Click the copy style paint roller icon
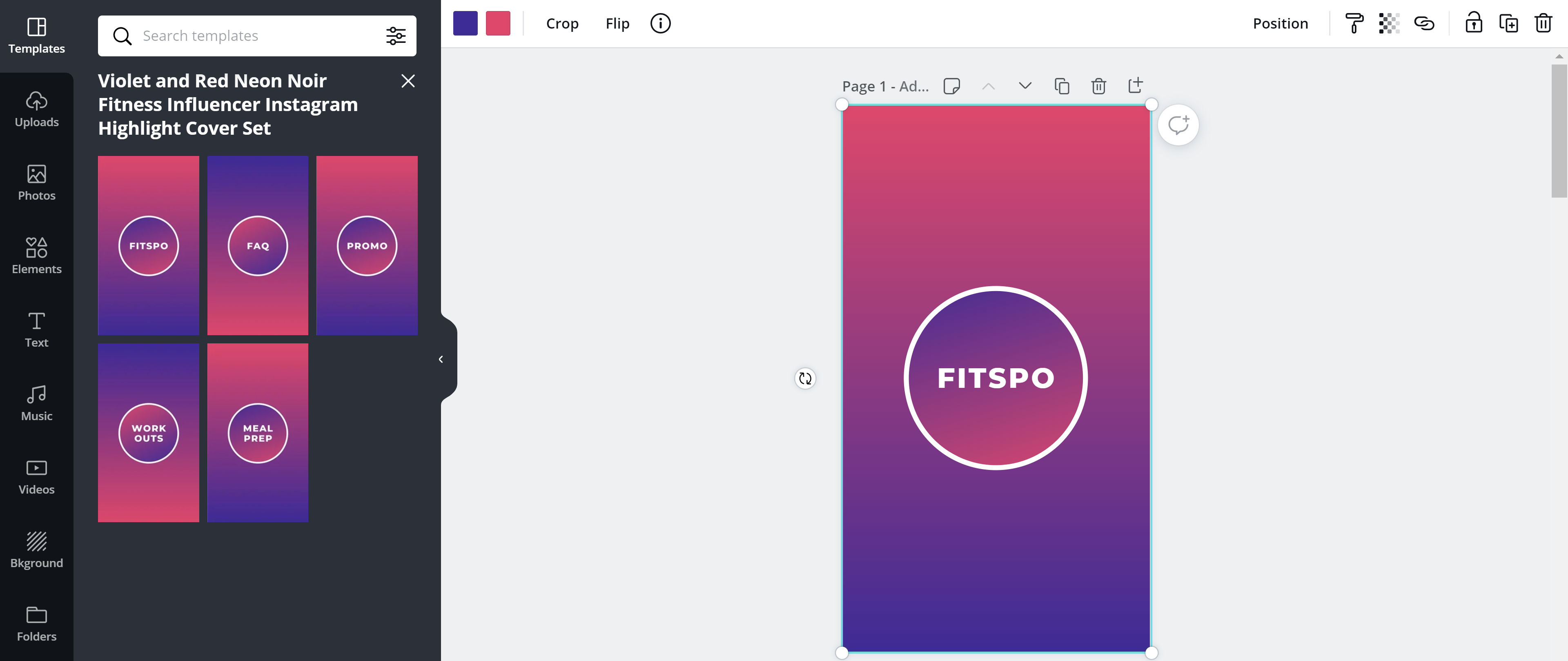1568x661 pixels. [1354, 24]
